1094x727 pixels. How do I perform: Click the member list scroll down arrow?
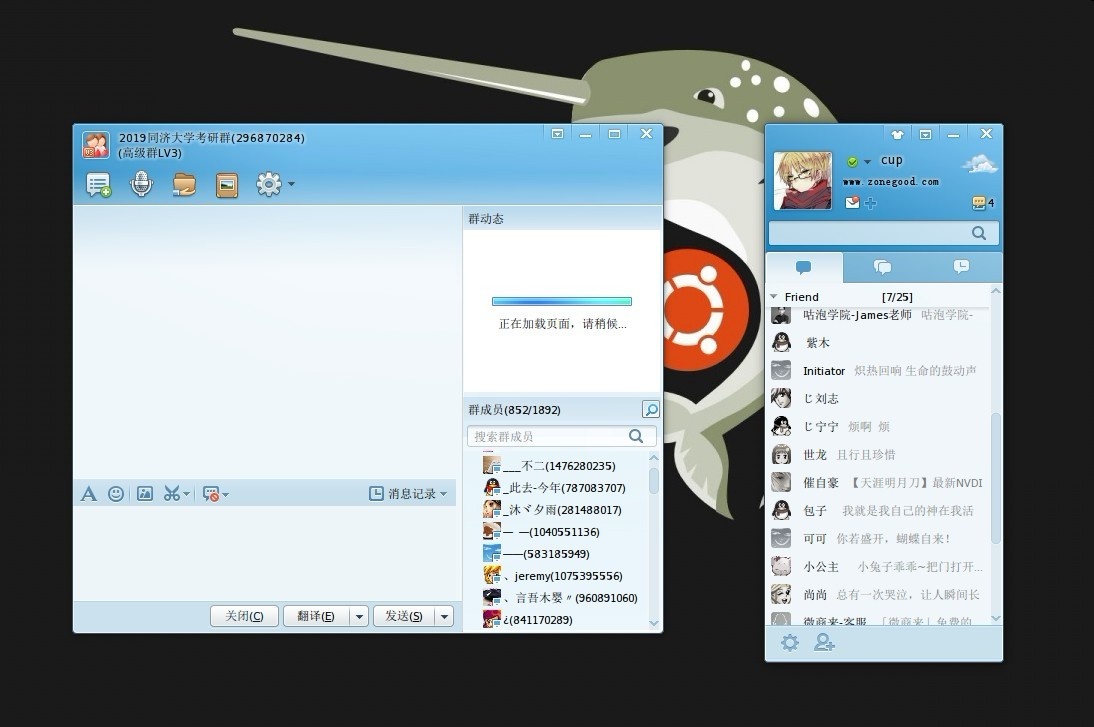pos(654,623)
